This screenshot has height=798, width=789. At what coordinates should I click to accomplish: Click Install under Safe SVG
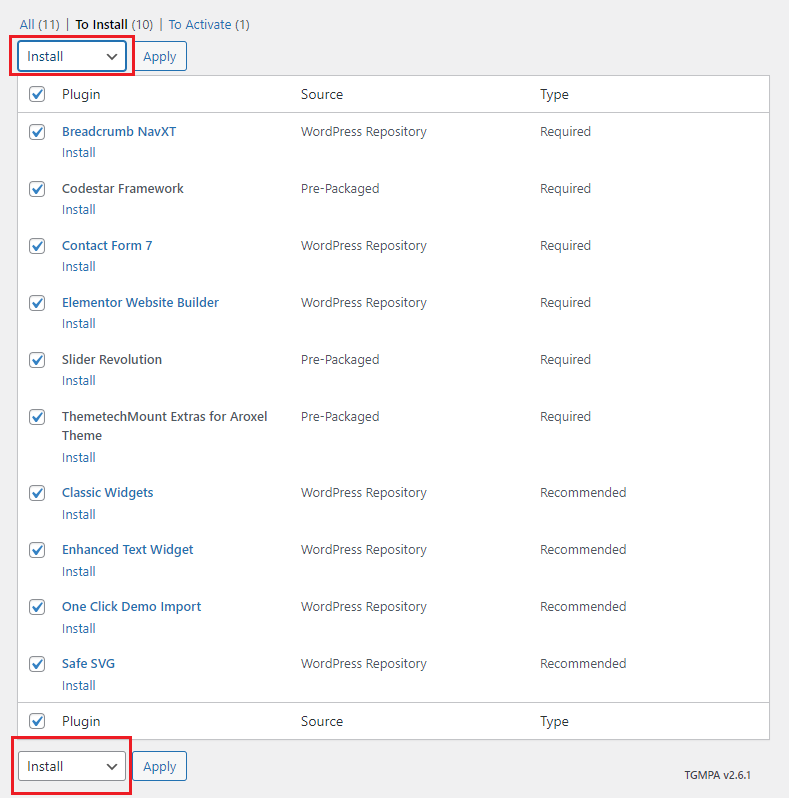pyautogui.click(x=79, y=685)
